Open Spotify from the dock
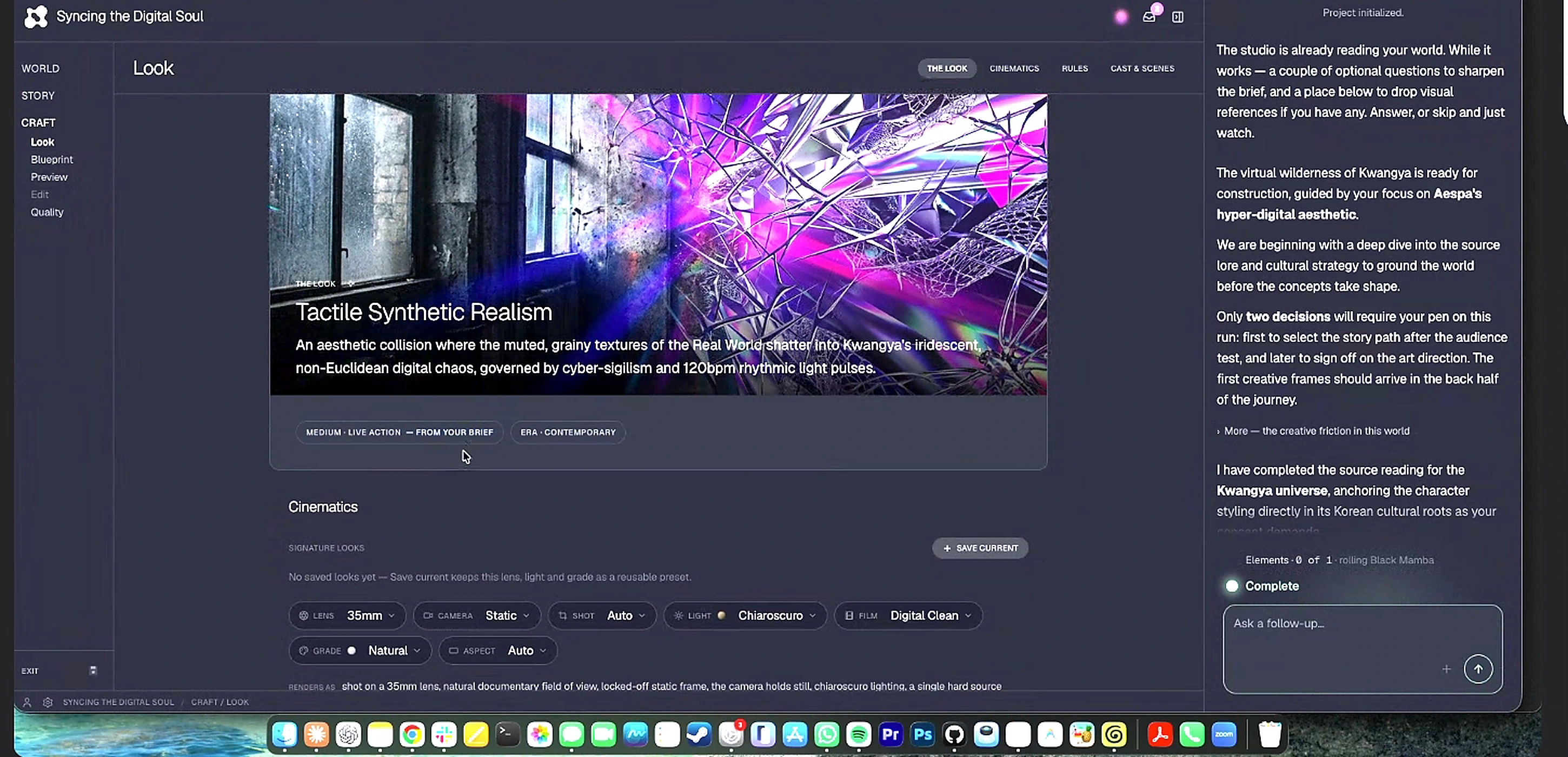Viewport: 1568px width, 757px height. pyautogui.click(x=858, y=734)
